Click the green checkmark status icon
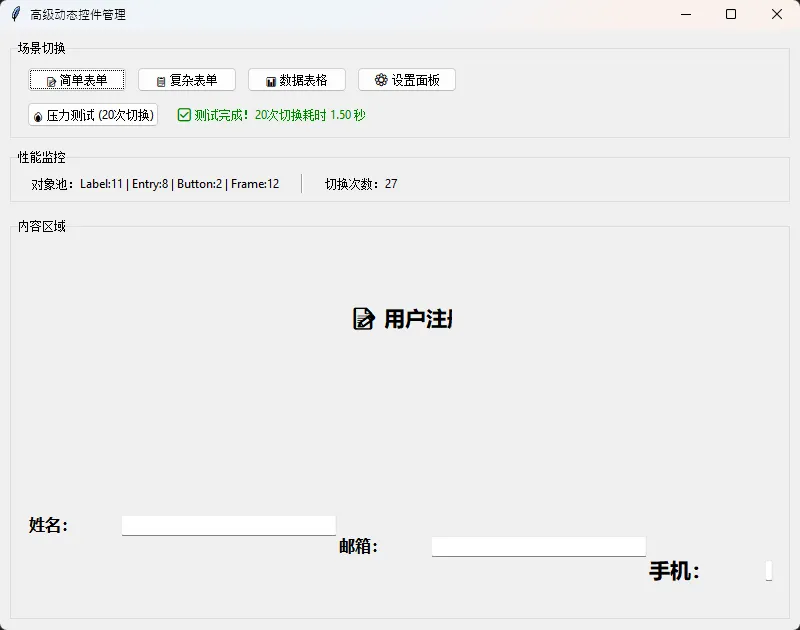Screen dimensions: 800x630 [x=184, y=115]
